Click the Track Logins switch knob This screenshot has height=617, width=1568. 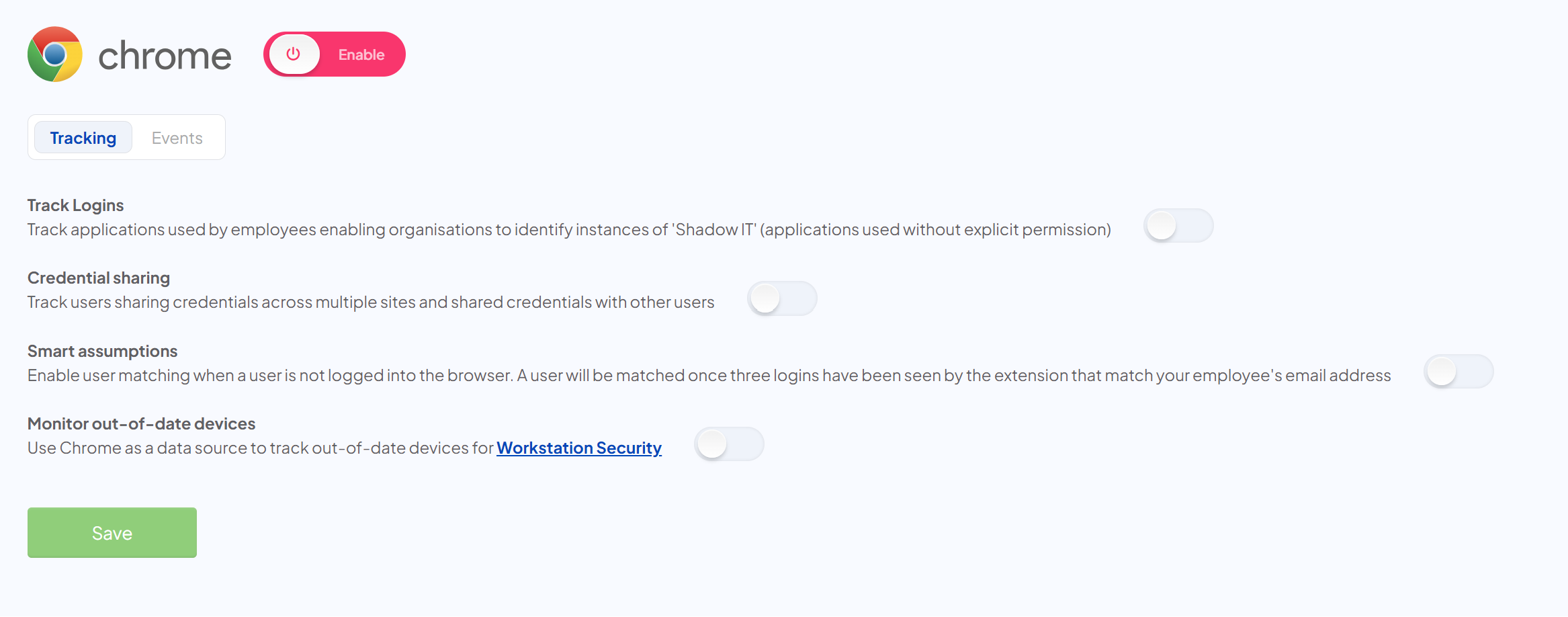coord(1162,226)
